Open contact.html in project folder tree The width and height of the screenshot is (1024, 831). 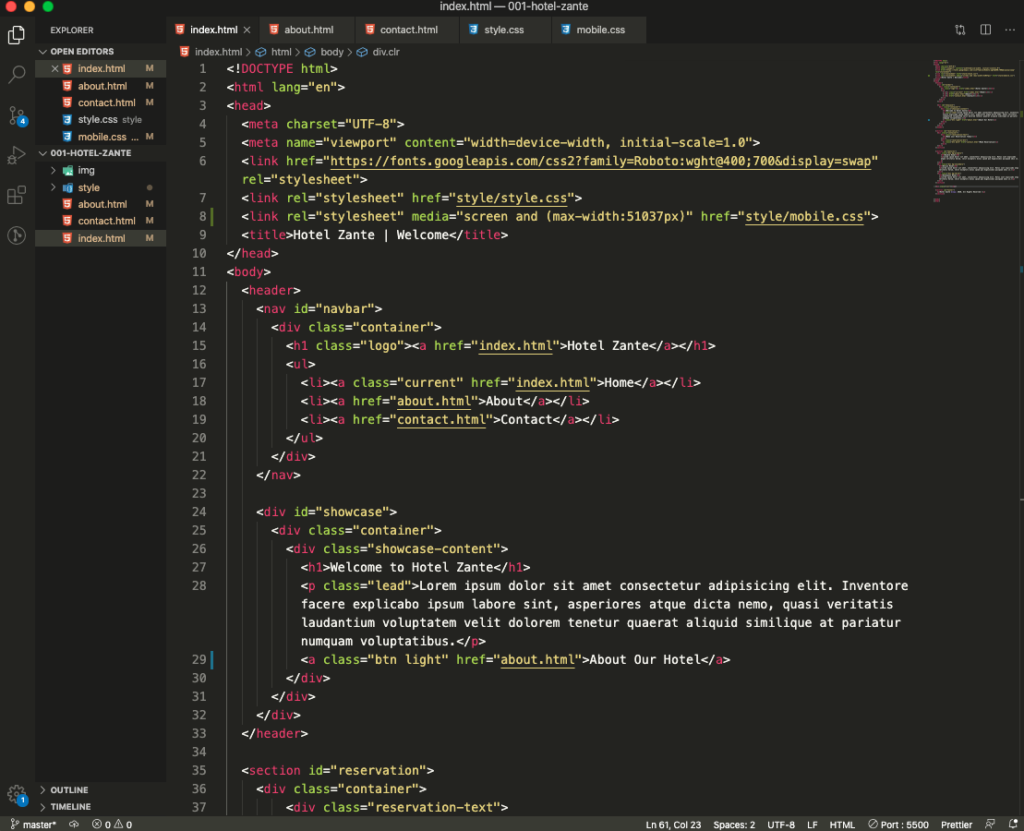pyautogui.click(x=106, y=221)
